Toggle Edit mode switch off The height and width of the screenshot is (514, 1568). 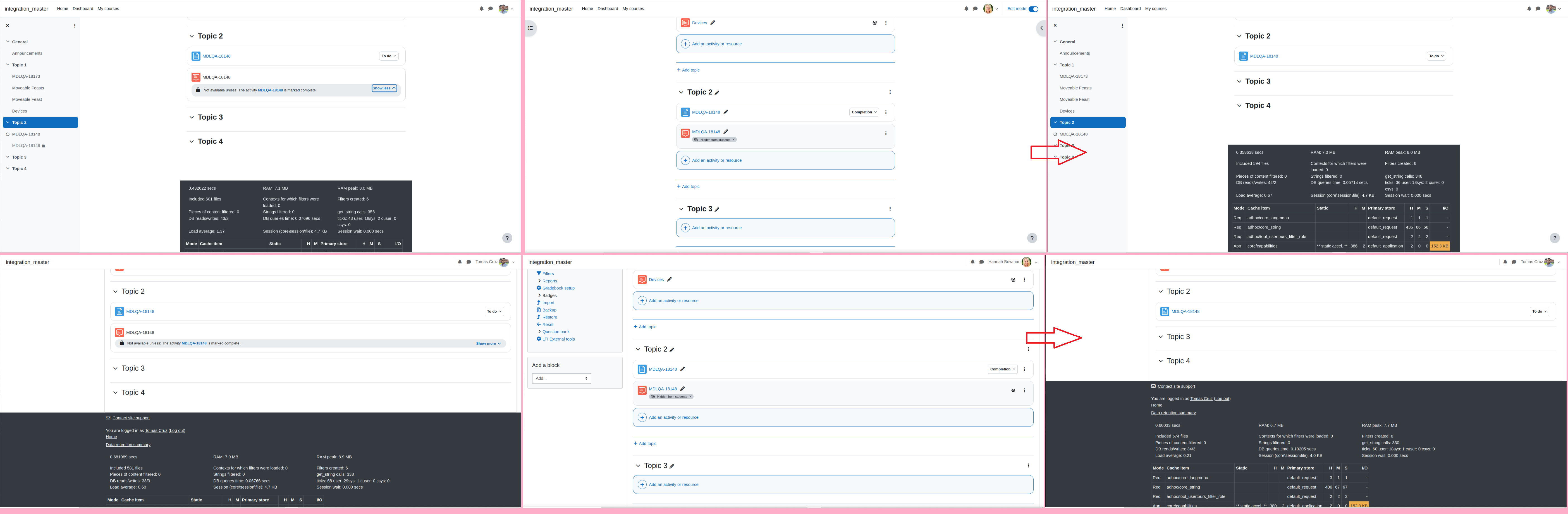click(1034, 9)
